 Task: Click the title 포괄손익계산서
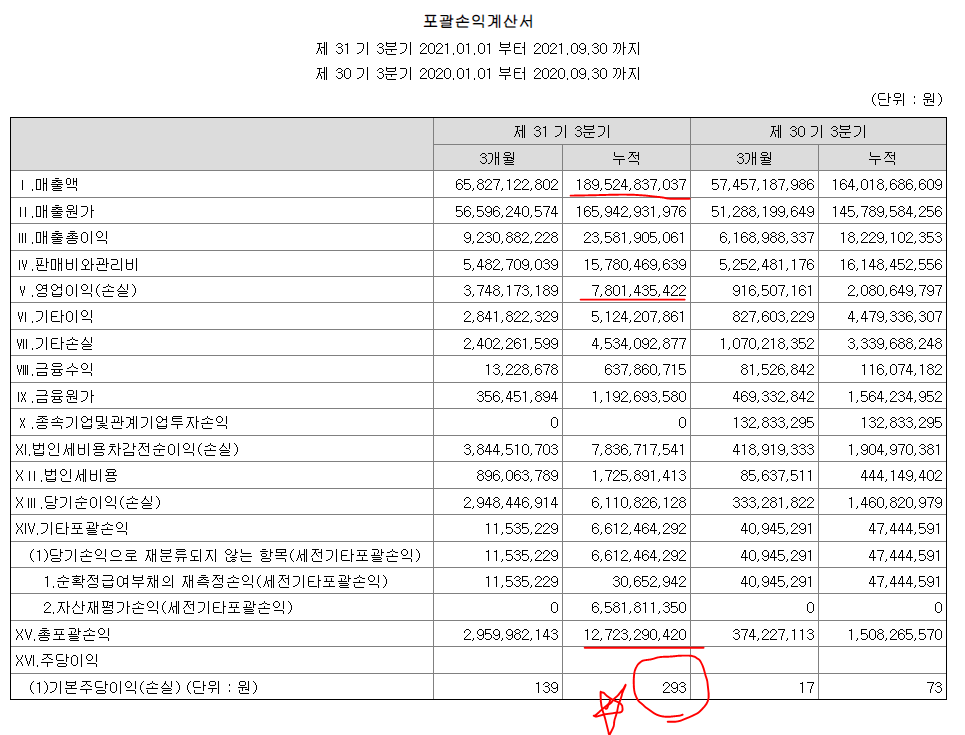(x=478, y=22)
